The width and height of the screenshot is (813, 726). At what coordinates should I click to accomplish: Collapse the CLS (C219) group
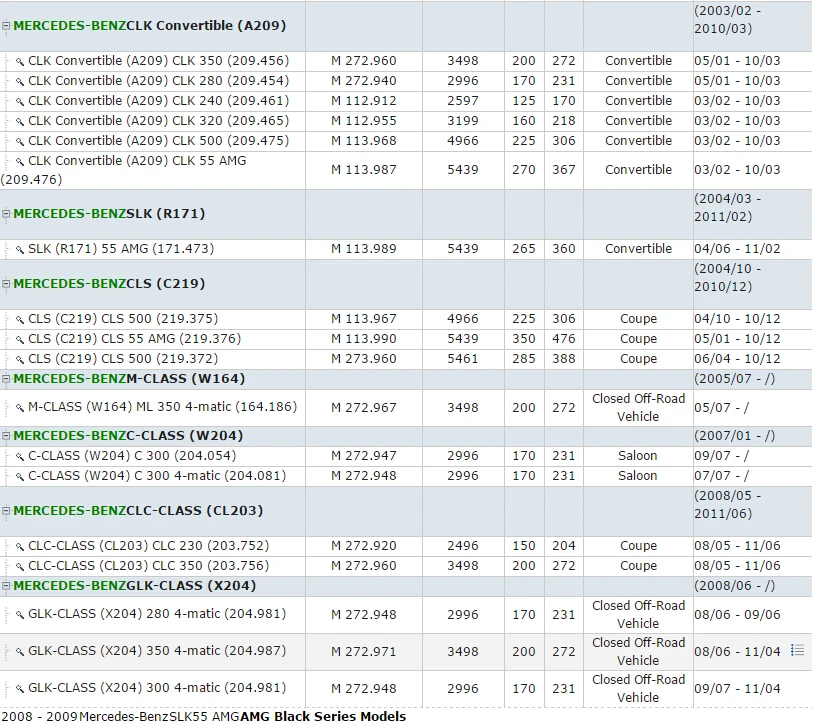pyautogui.click(x=6, y=284)
